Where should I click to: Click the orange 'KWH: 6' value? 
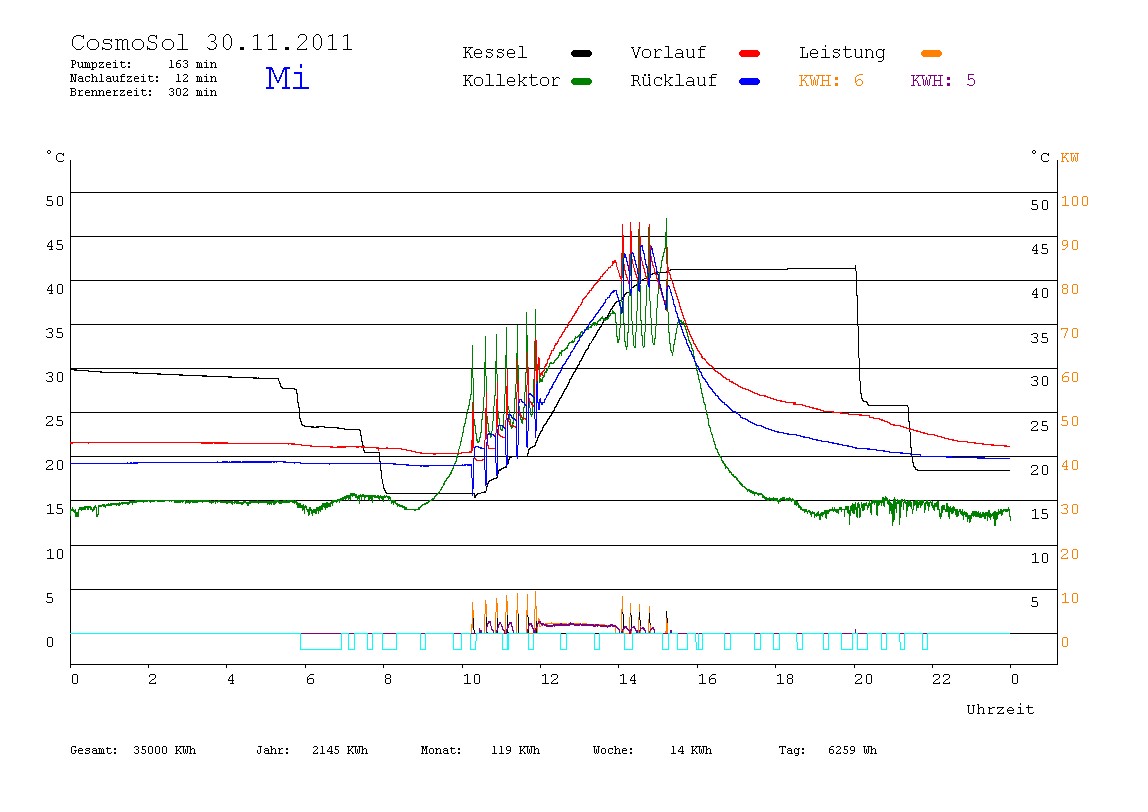click(831, 81)
